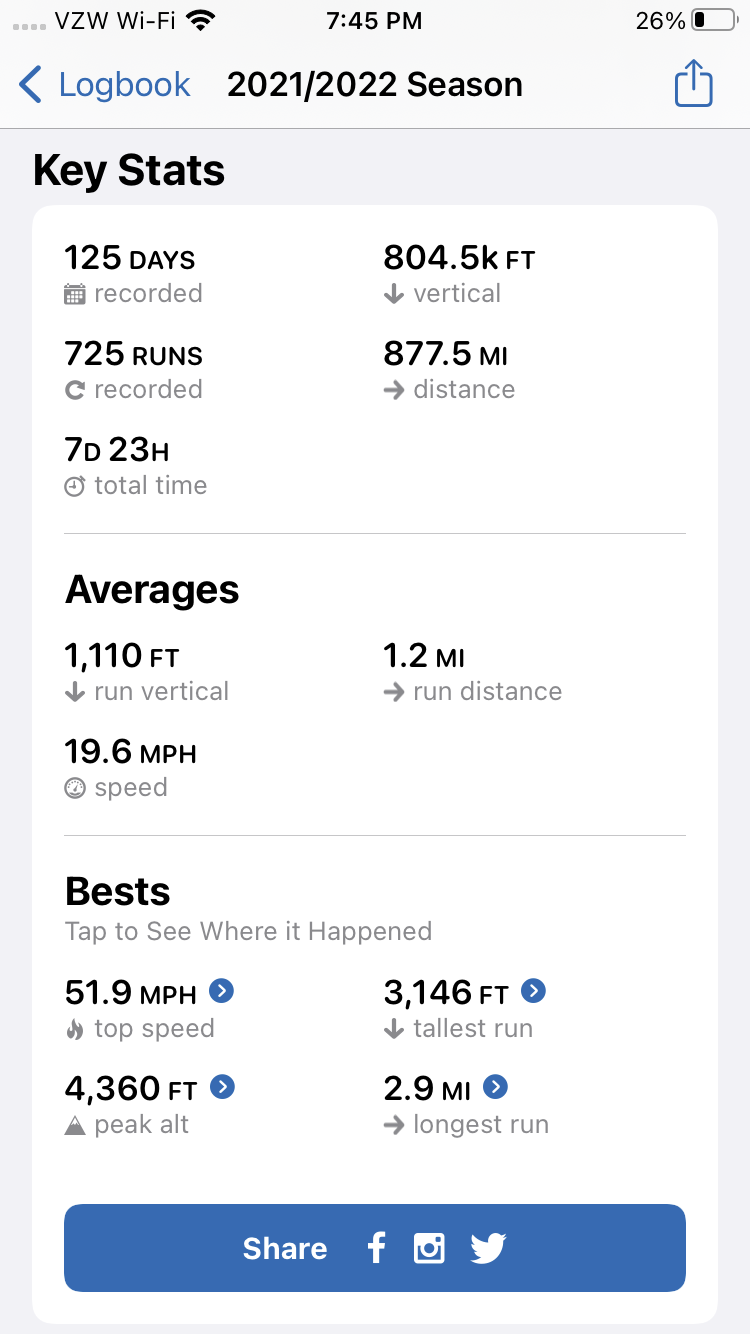Open top speed location arrow
Screen dimensions: 750x1334
point(221,991)
